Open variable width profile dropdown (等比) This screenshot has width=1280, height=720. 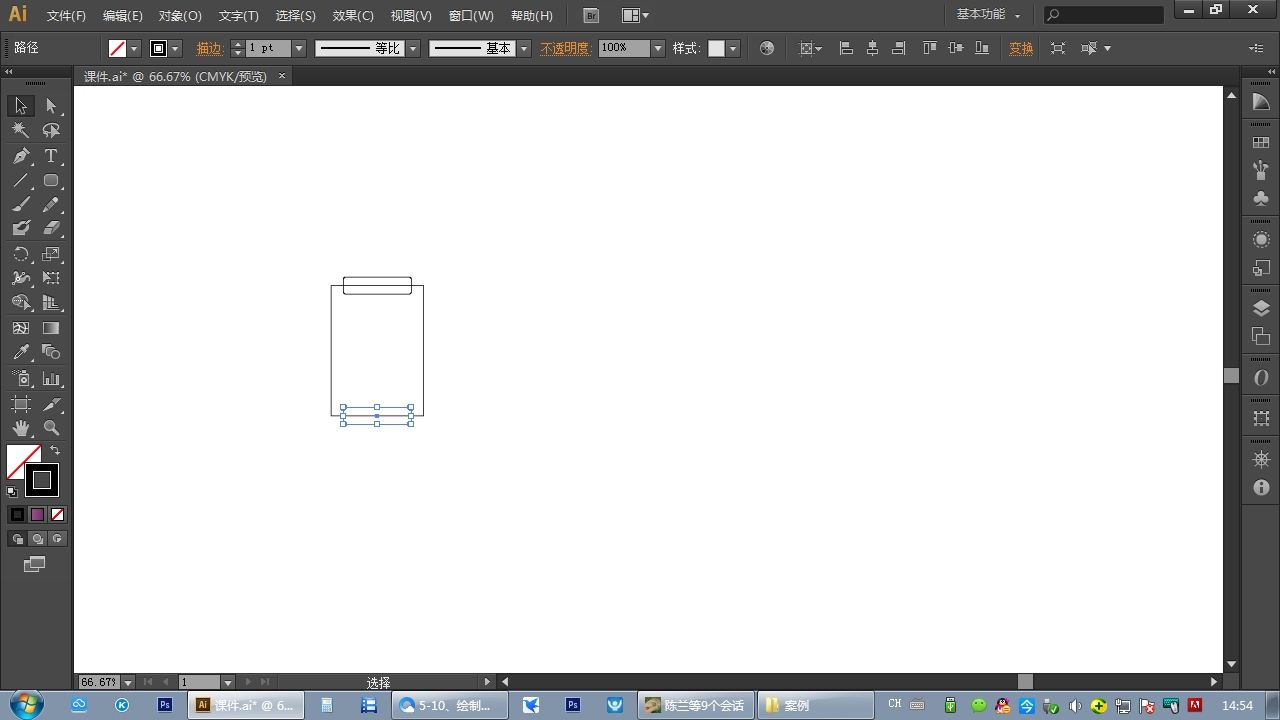coord(413,48)
